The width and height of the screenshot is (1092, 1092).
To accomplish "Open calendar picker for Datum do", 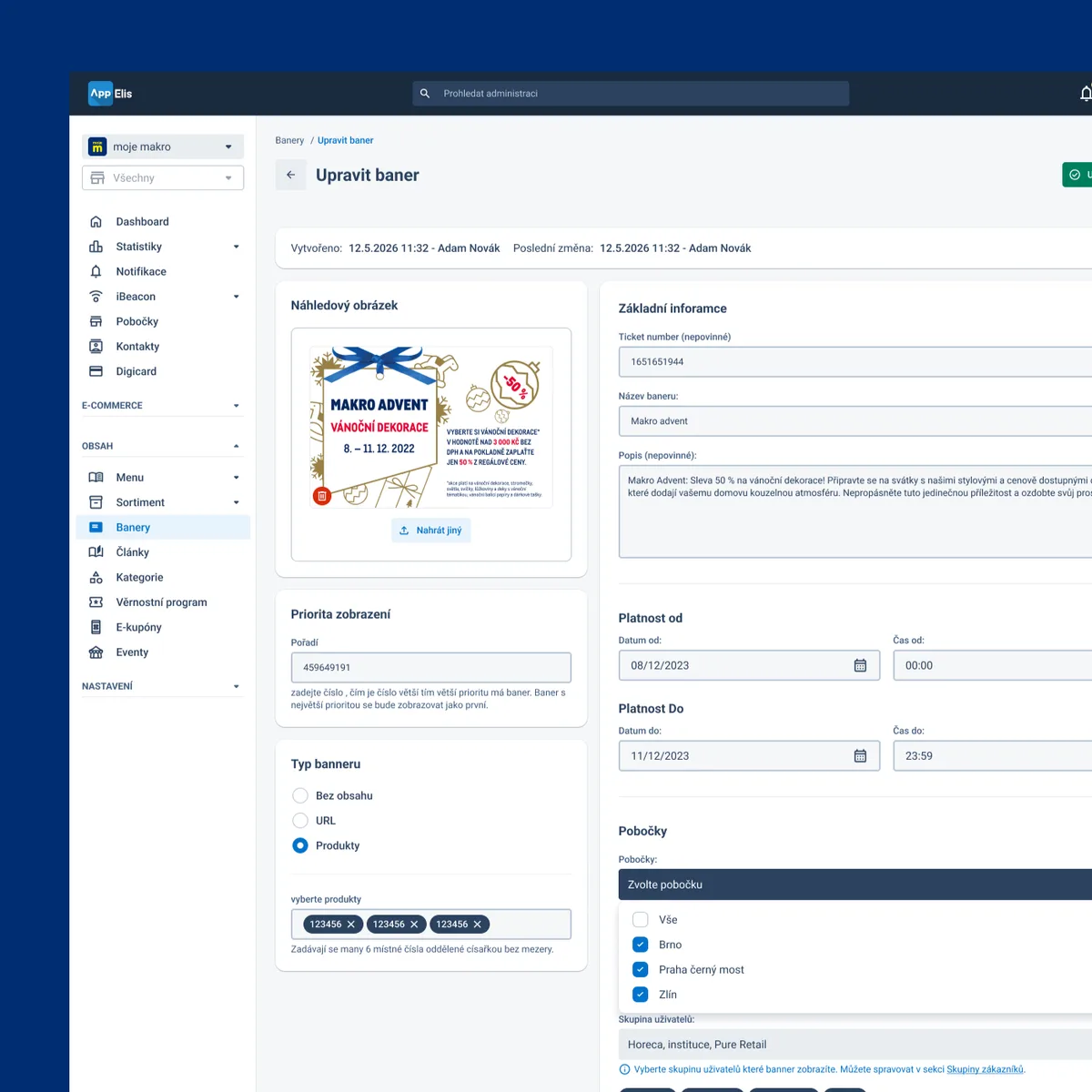I will click(860, 755).
